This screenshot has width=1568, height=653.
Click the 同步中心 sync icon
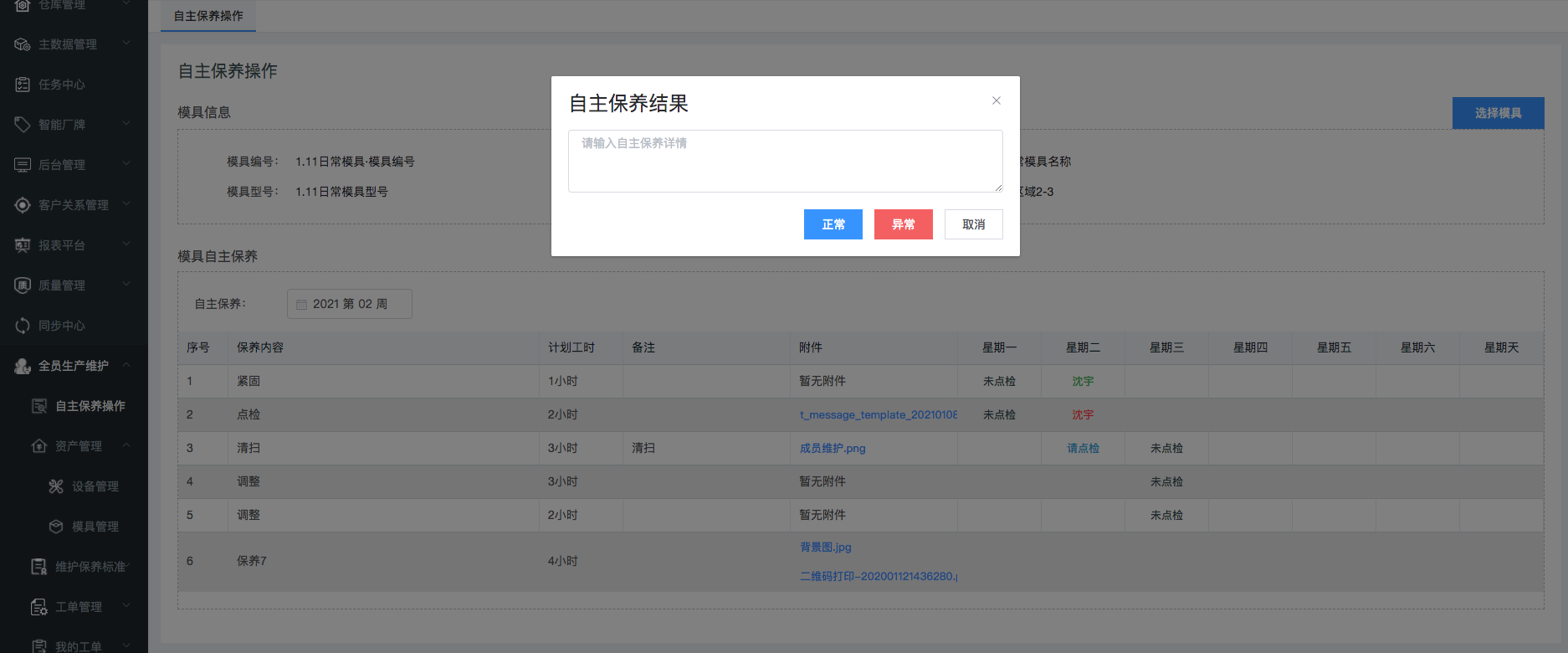coord(23,326)
